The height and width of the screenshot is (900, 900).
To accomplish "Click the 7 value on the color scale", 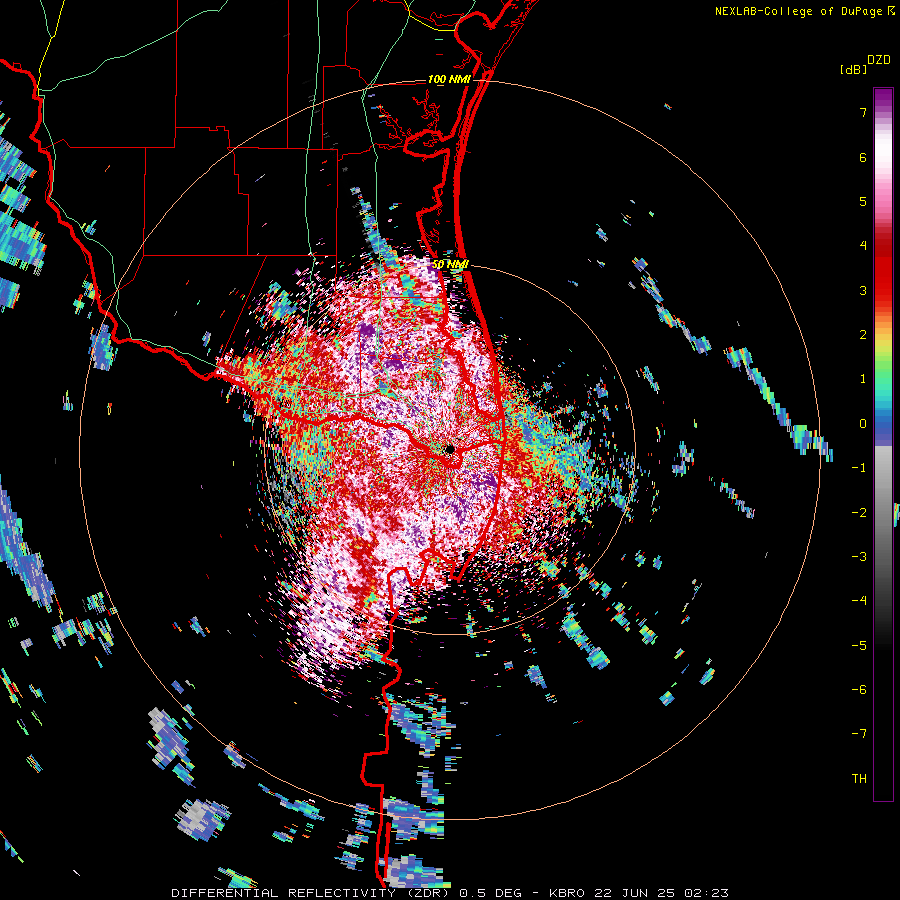I will tap(863, 112).
